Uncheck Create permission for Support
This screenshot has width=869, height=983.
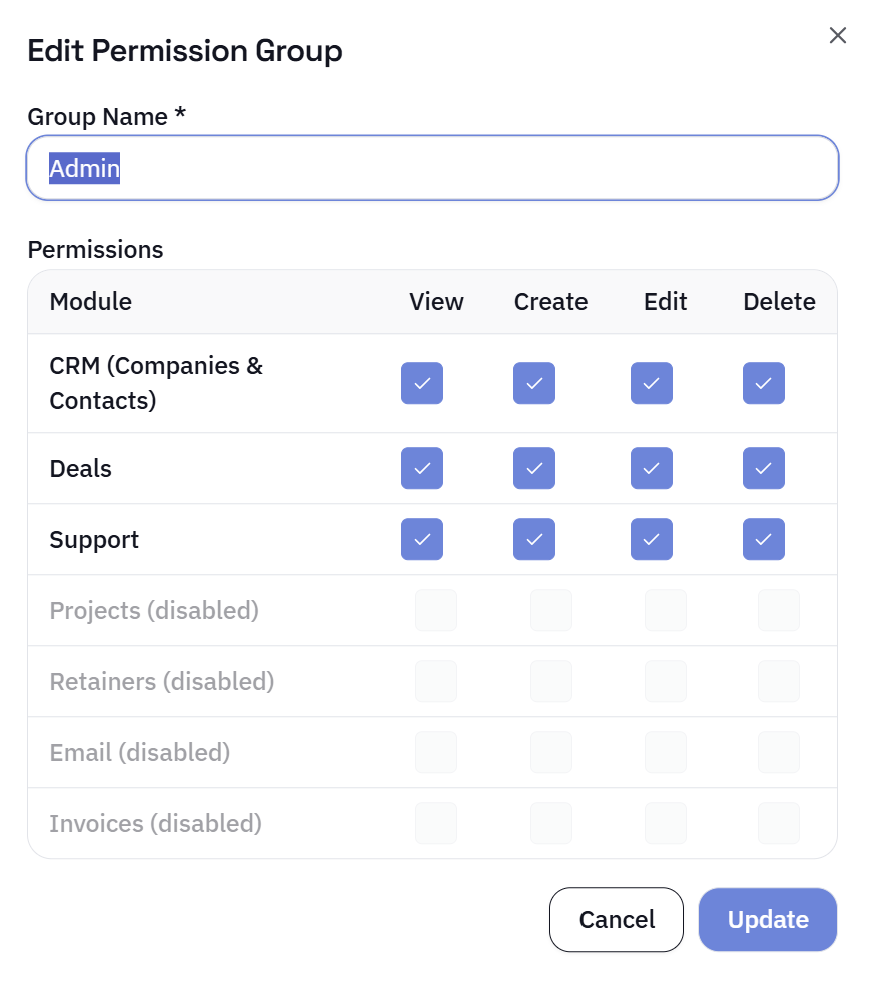click(533, 539)
